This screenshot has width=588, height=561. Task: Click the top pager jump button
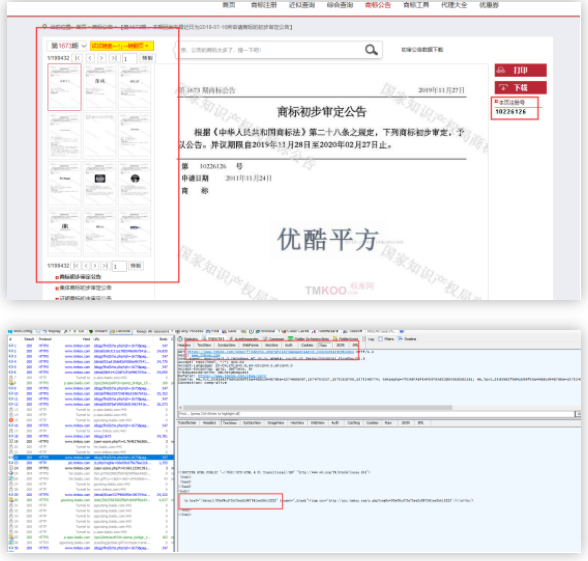point(147,58)
